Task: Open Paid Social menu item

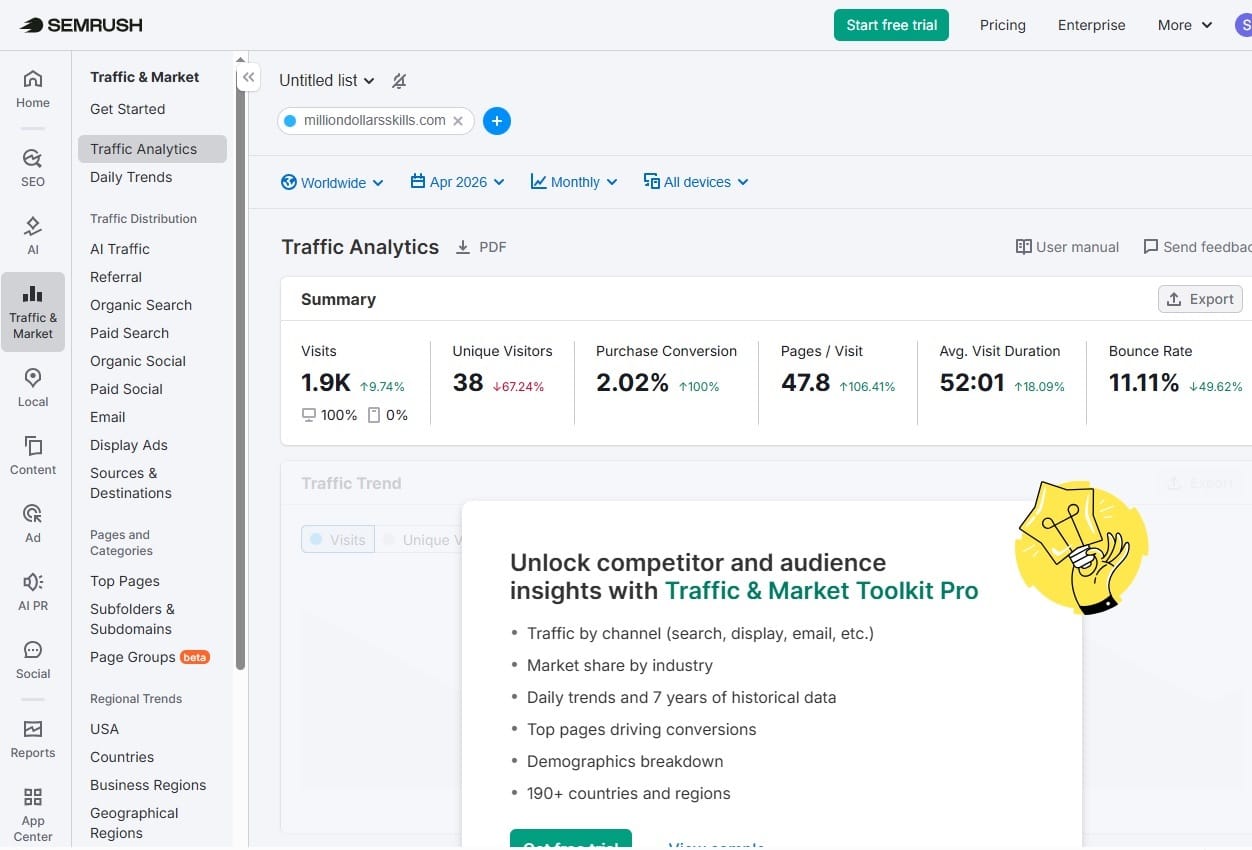Action: point(126,389)
